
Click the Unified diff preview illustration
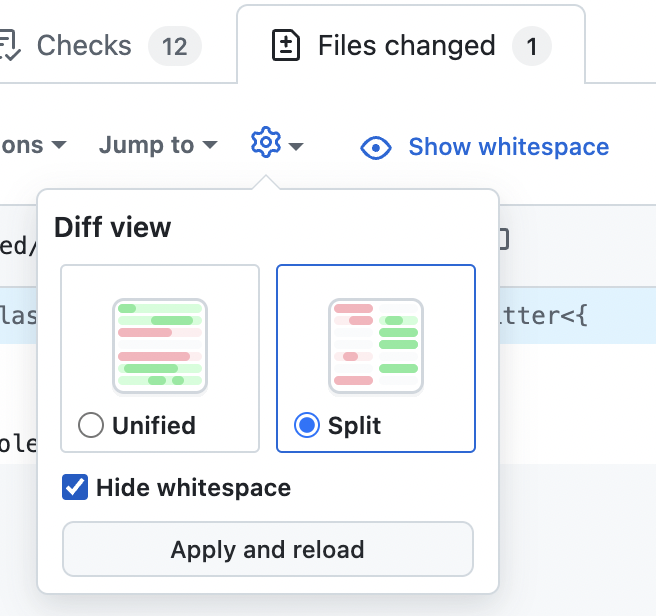point(160,345)
